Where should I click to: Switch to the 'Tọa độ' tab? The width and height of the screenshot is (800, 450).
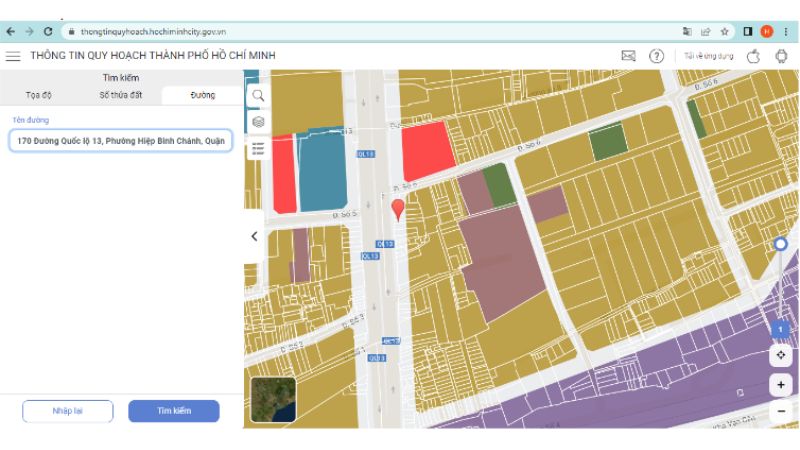[x=39, y=95]
